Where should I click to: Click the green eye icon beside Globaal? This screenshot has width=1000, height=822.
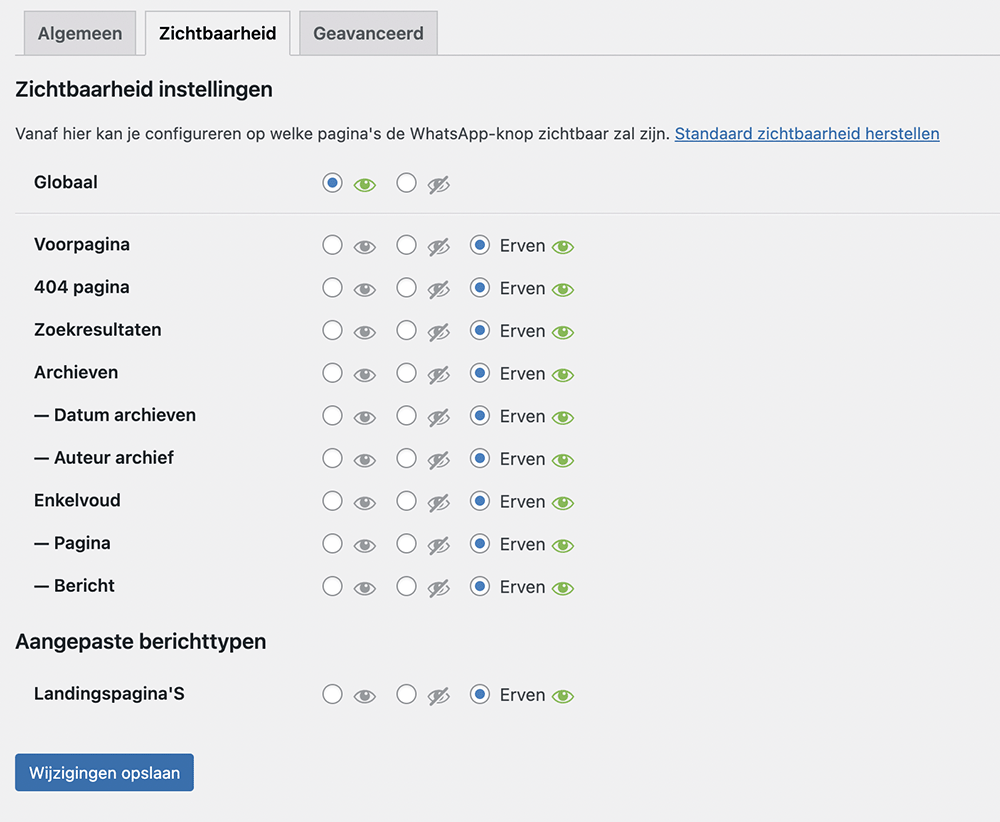pyautogui.click(x=365, y=184)
